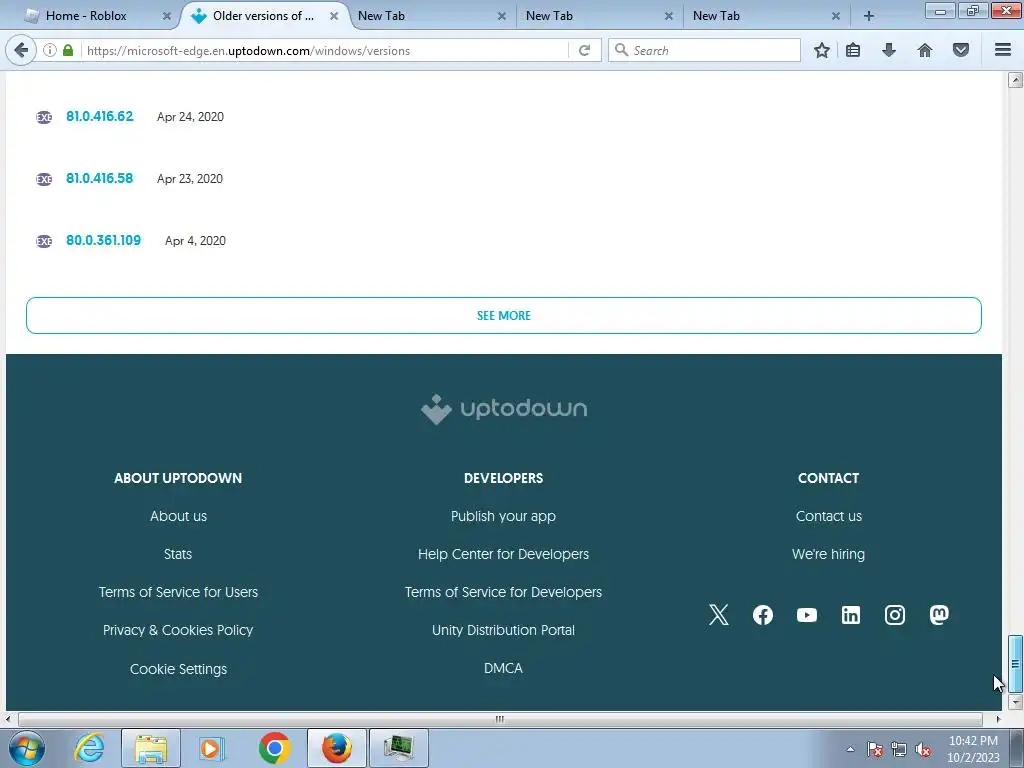This screenshot has height=768, width=1024.
Task: Click EXE icon beside 81.0.416.62
Action: tap(44, 117)
